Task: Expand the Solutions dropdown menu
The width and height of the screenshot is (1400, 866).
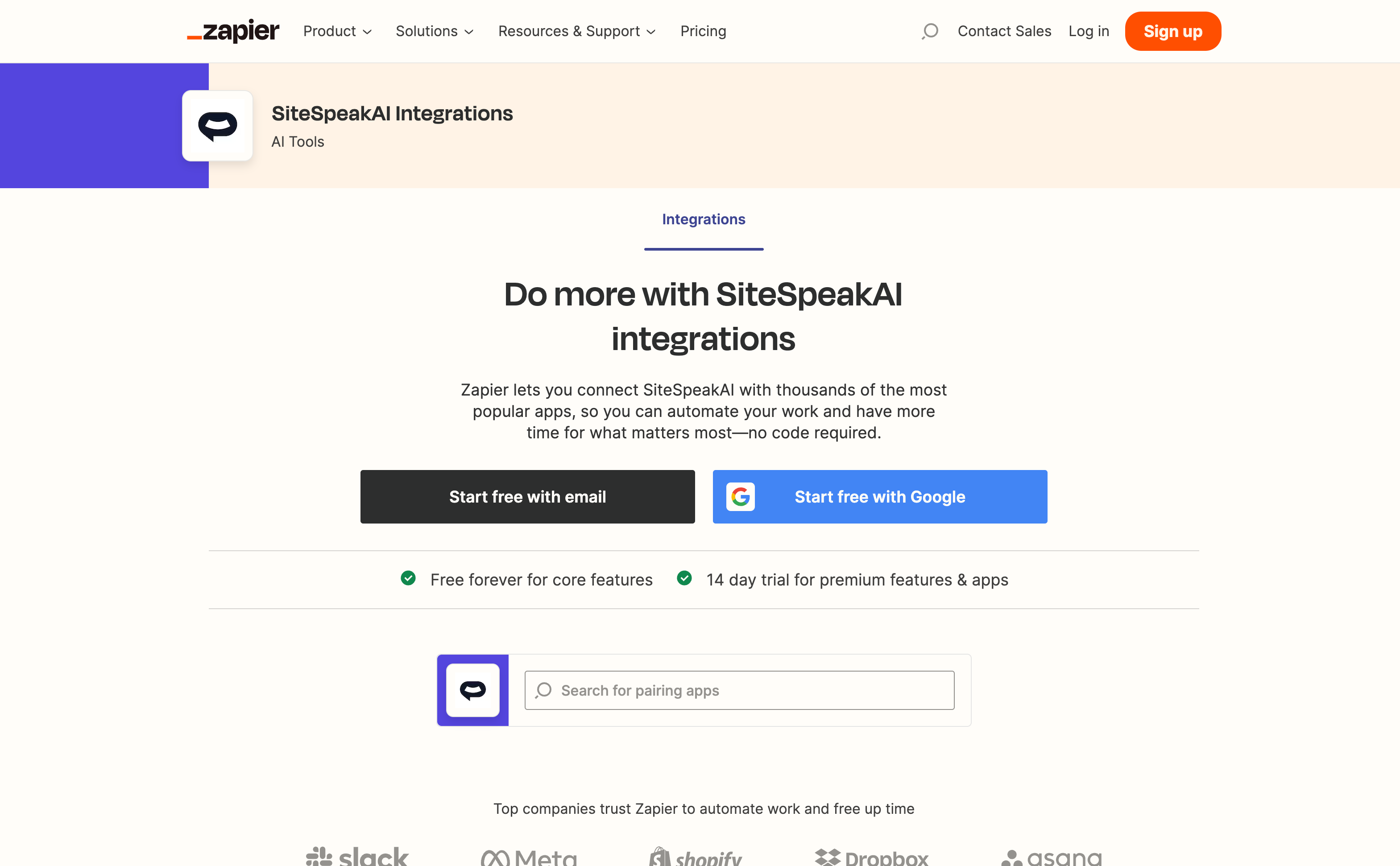Action: coord(435,31)
